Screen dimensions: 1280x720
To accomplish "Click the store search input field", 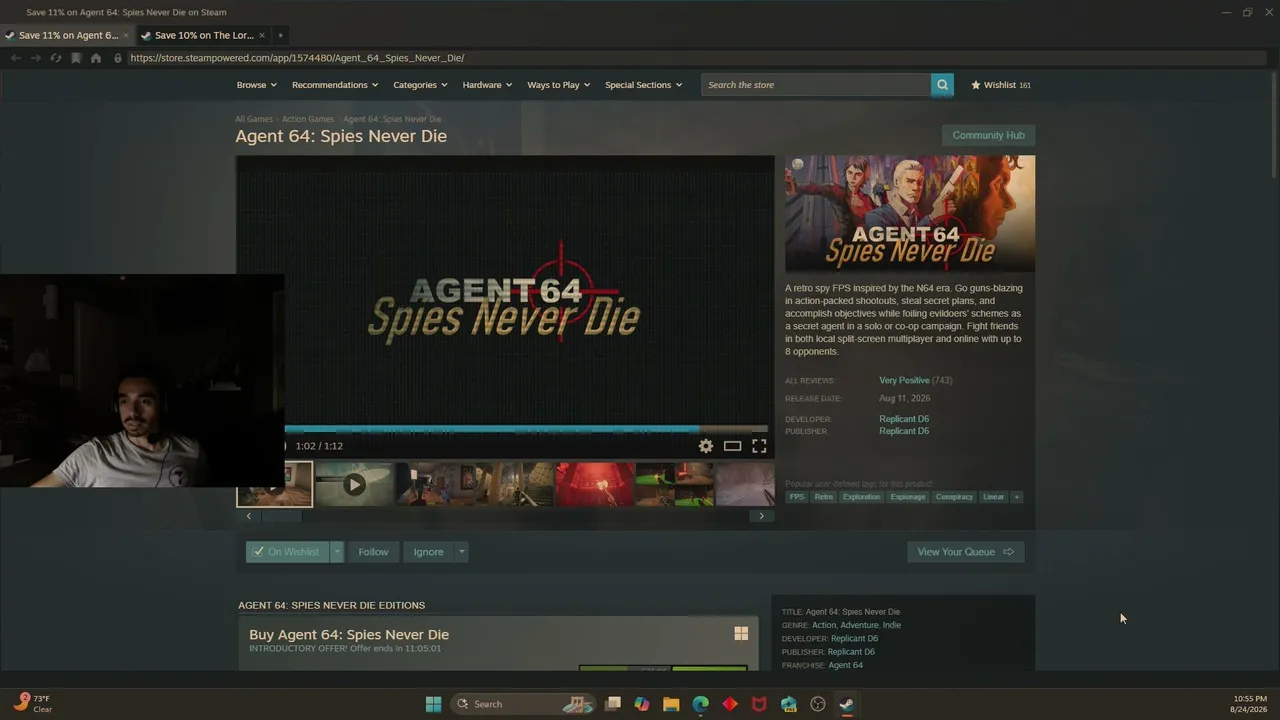I will click(x=816, y=85).
